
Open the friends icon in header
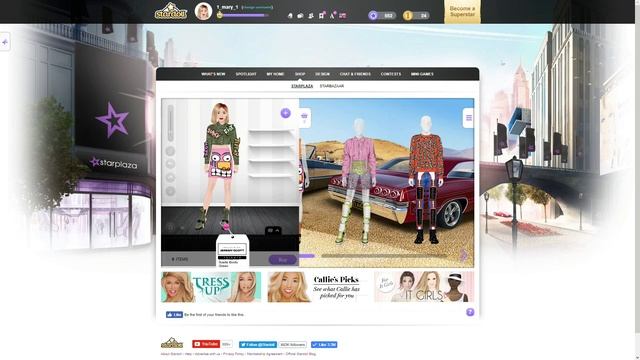click(x=311, y=16)
